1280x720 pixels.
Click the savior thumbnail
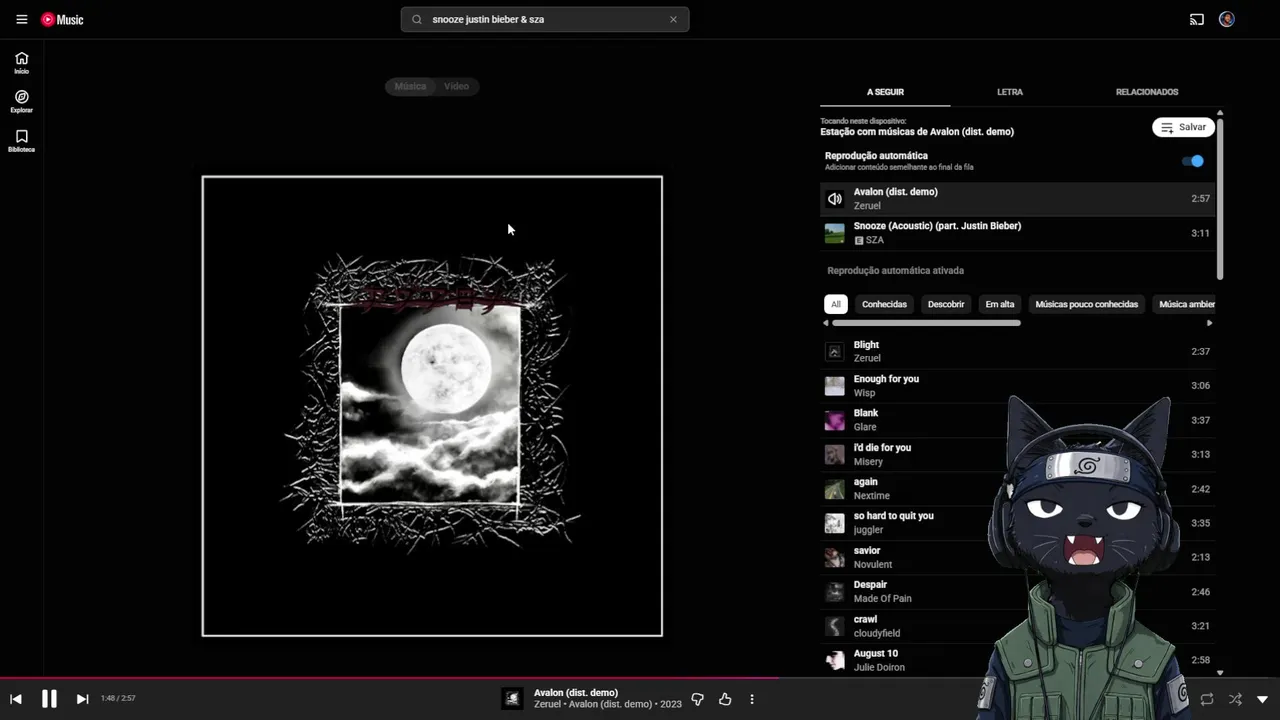pos(834,558)
